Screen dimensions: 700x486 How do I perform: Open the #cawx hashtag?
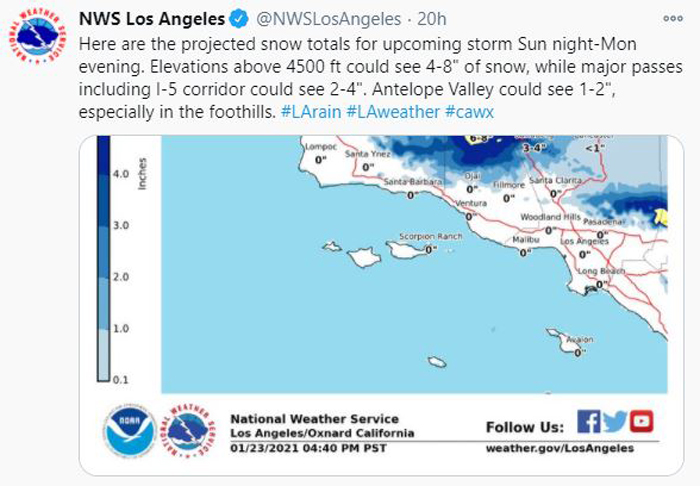click(469, 112)
